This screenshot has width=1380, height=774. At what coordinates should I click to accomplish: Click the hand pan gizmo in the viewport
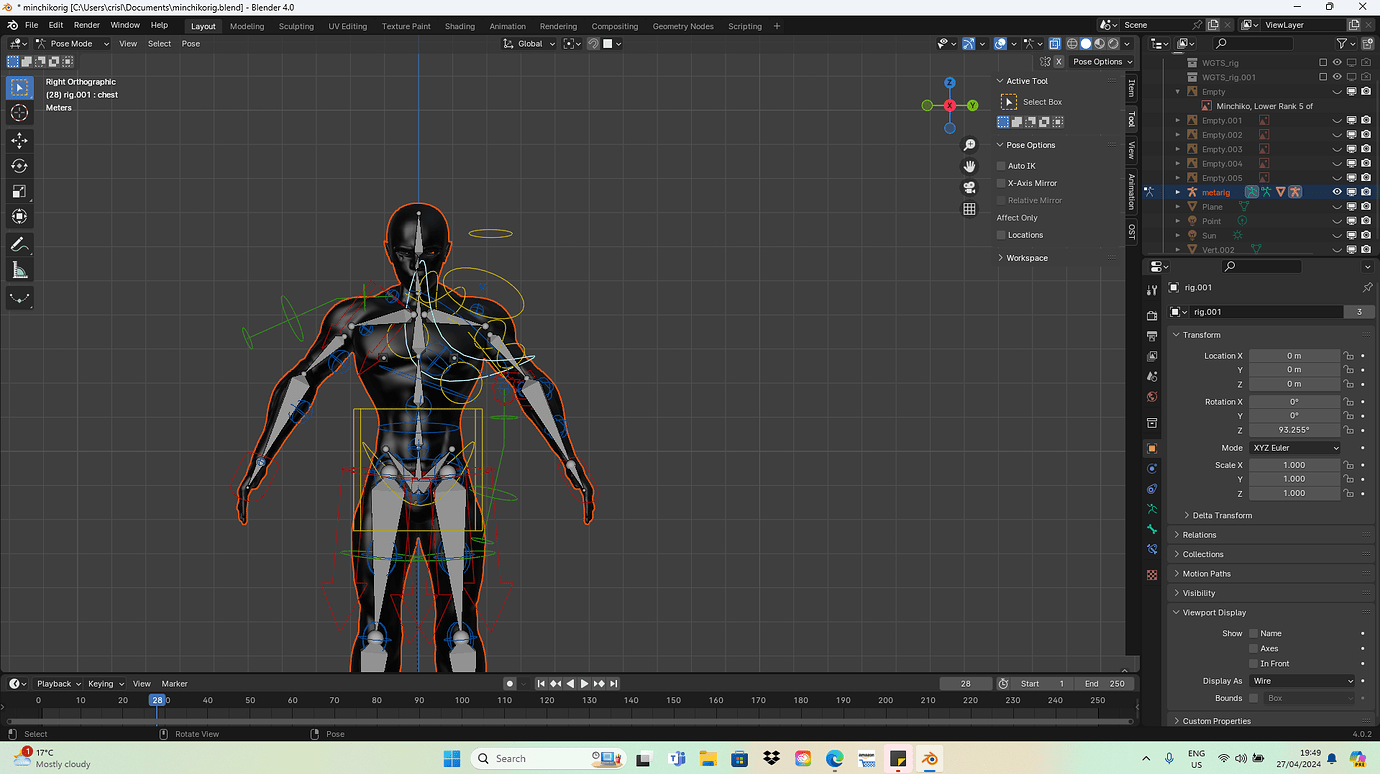click(x=969, y=166)
